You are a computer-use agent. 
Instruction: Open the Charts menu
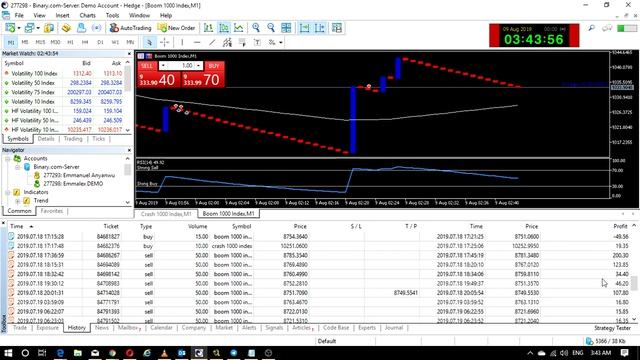point(87,15)
